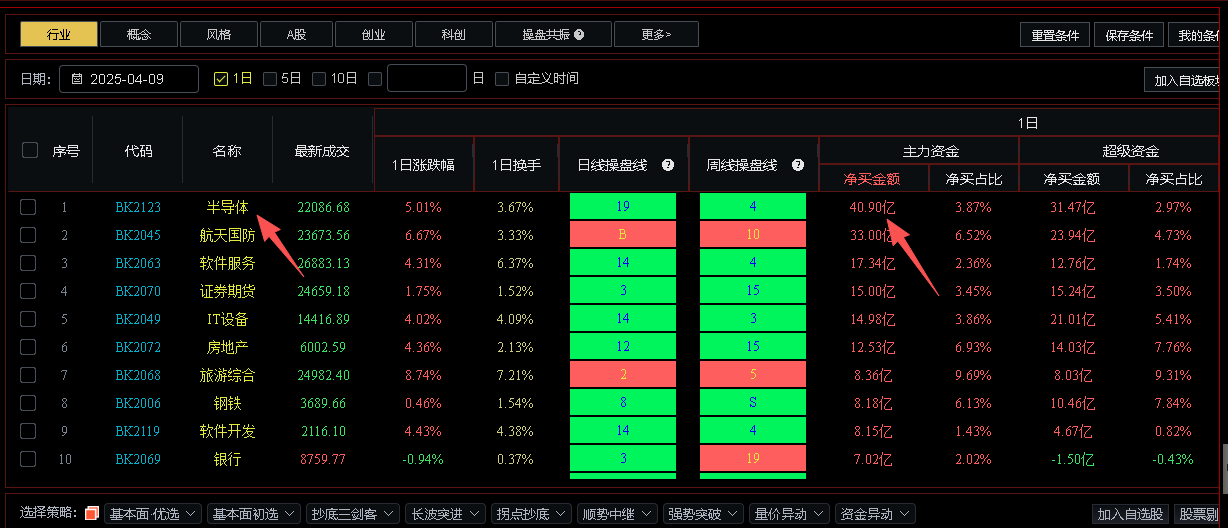1228x528 pixels.
Task: Enable the 自定义时间 checkbox
Action: click(x=502, y=78)
